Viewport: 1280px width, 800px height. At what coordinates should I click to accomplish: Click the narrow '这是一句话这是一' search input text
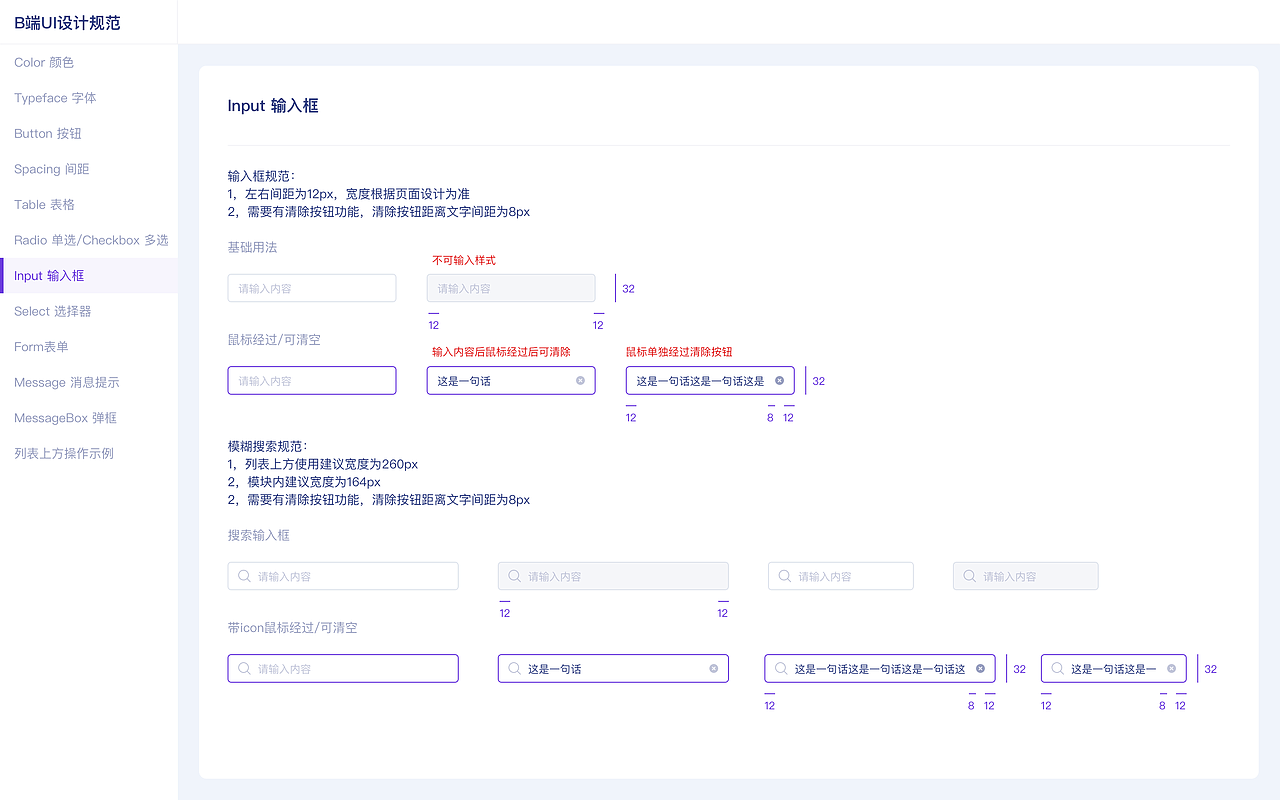point(1114,669)
